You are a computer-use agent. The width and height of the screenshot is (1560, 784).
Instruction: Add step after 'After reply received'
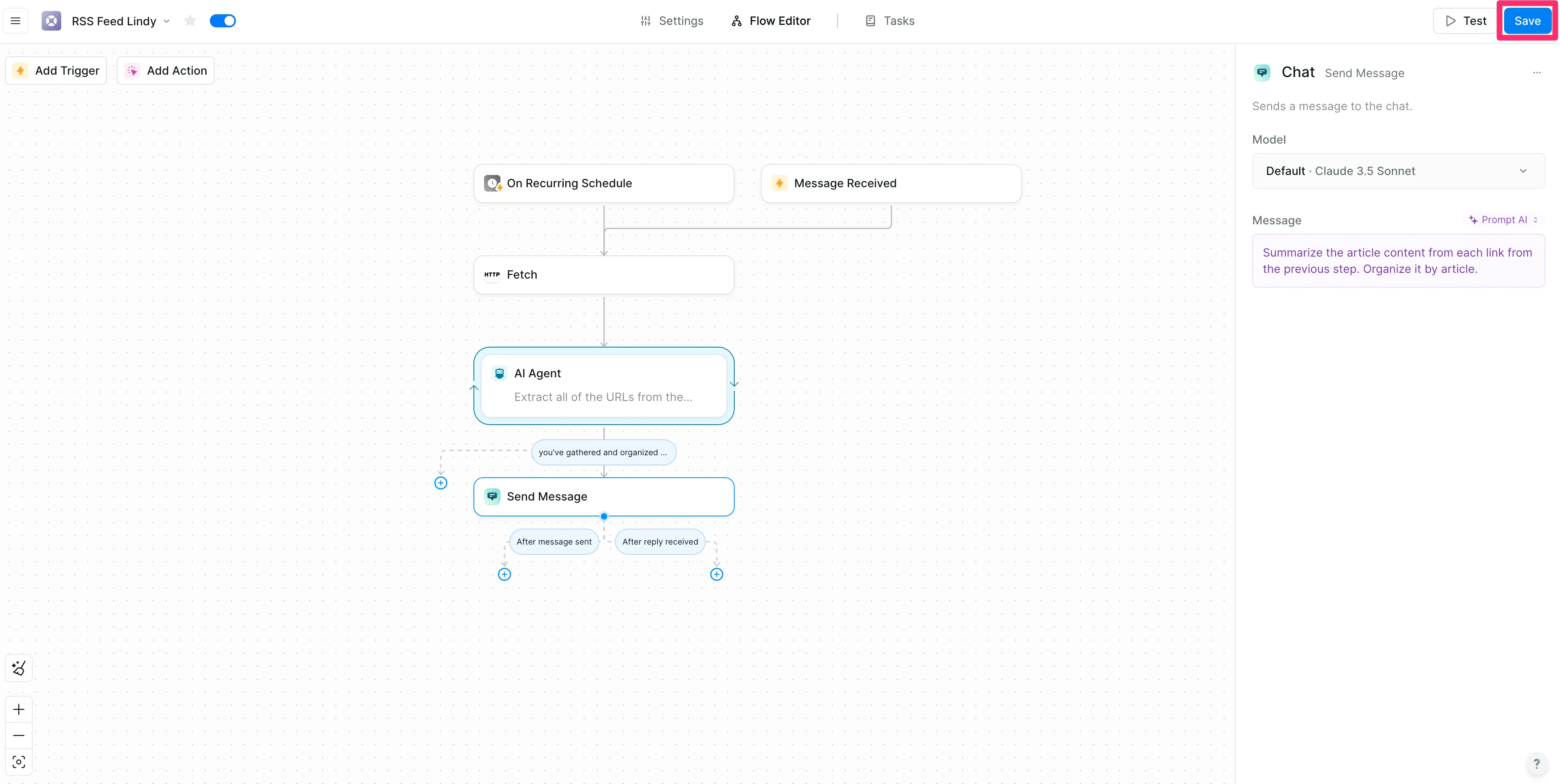coord(716,574)
